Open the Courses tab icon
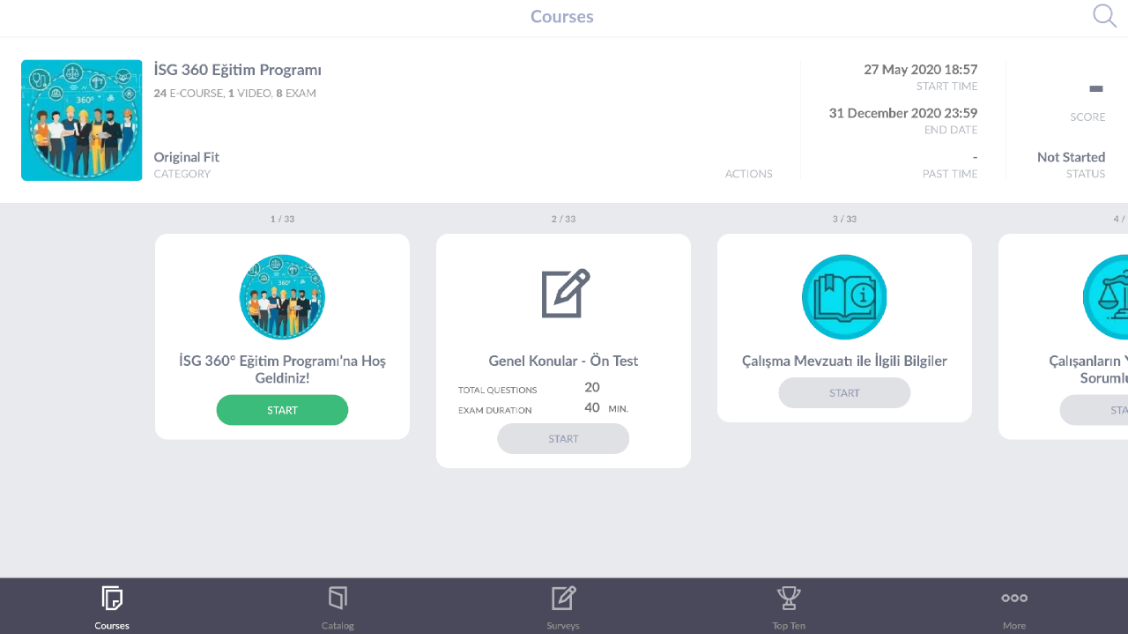This screenshot has width=1128, height=634. (112, 598)
